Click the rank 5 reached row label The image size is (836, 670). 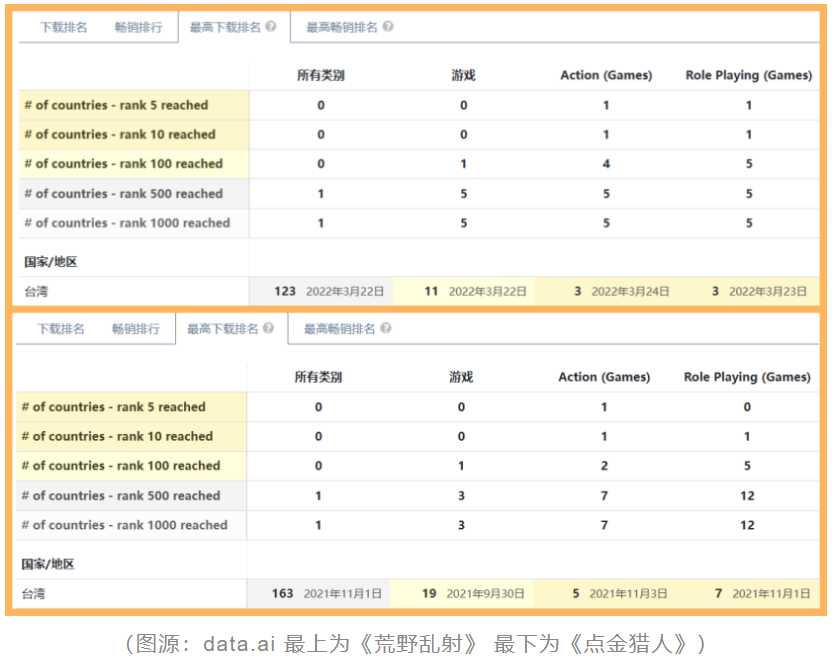[116, 104]
